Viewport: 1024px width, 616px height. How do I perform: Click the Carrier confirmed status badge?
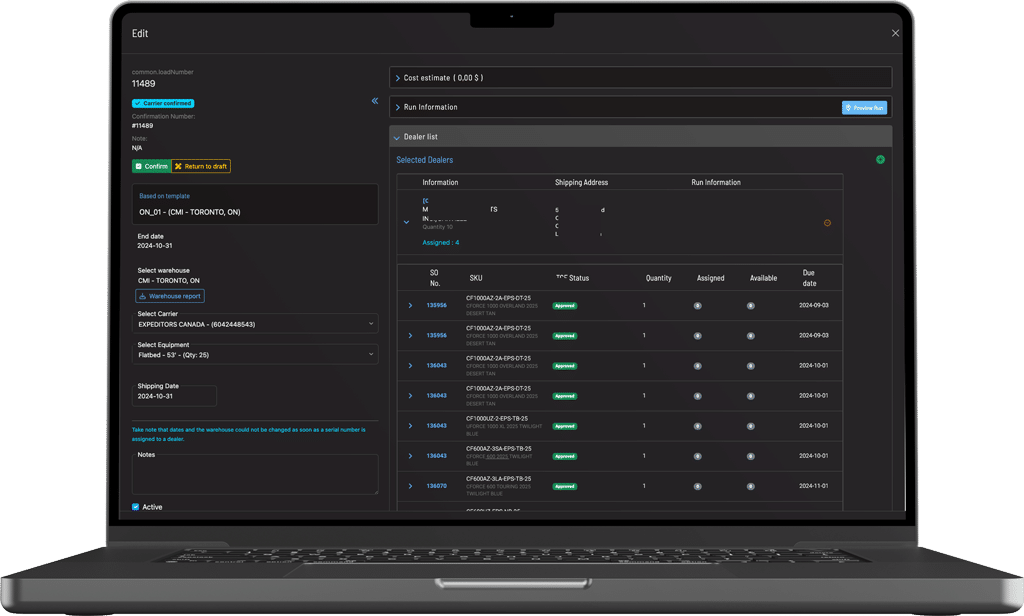[163, 103]
